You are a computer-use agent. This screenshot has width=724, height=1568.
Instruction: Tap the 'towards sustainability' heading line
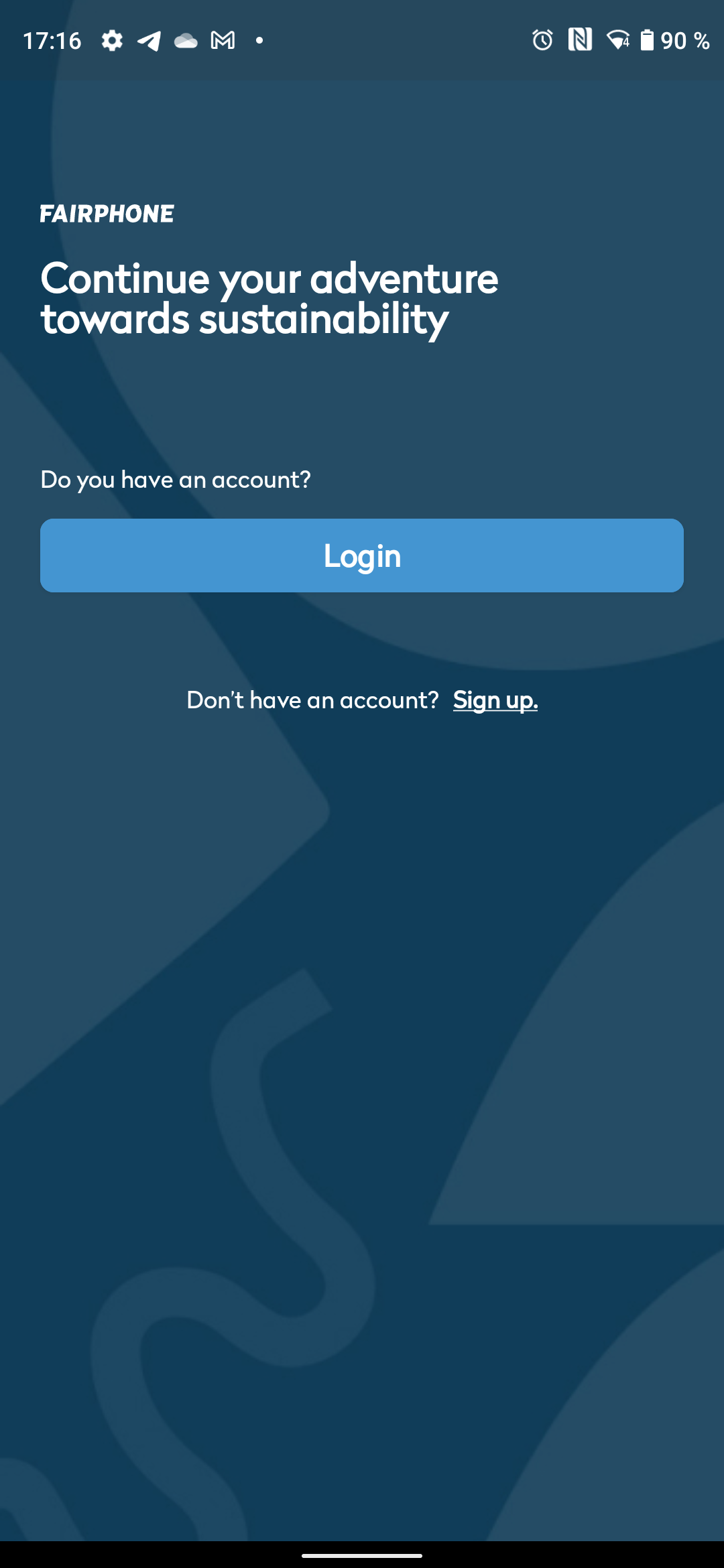coord(245,319)
